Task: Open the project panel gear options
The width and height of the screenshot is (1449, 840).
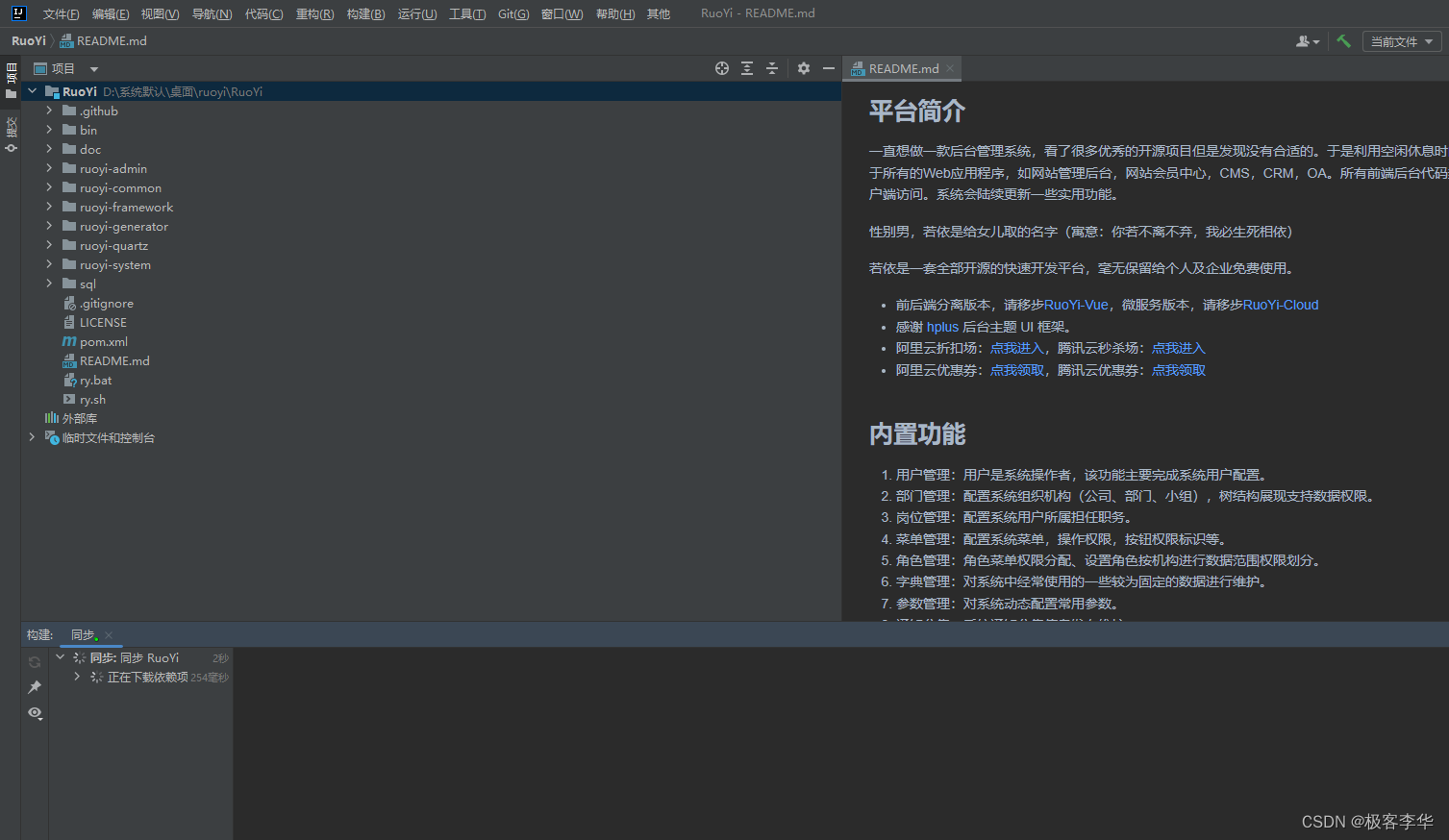Action: (804, 68)
